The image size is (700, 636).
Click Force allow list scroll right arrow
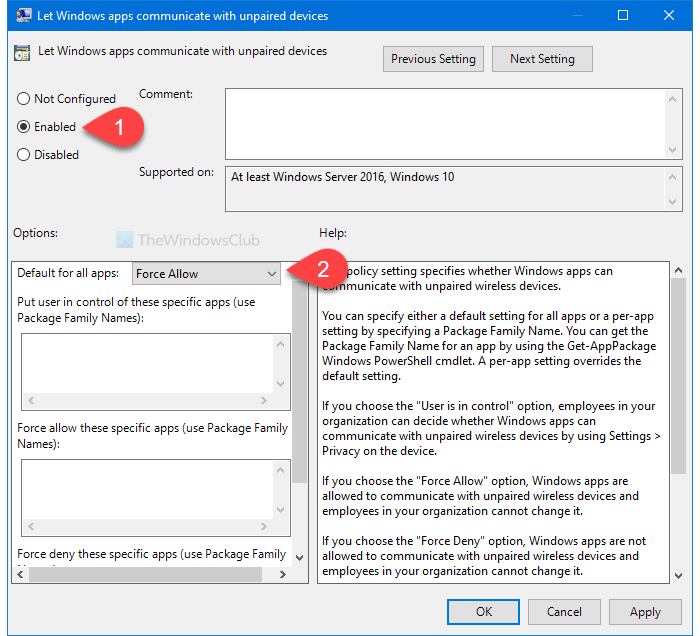pyautogui.click(x=264, y=526)
